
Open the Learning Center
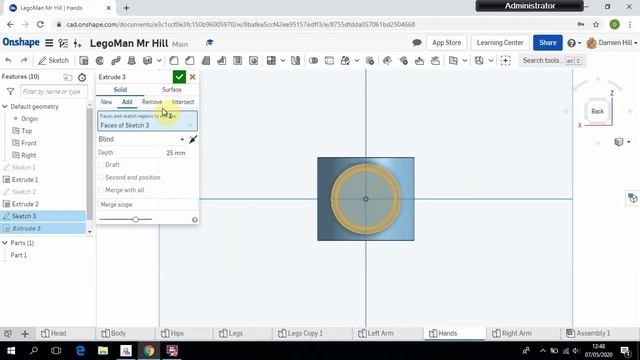pyautogui.click(x=500, y=42)
